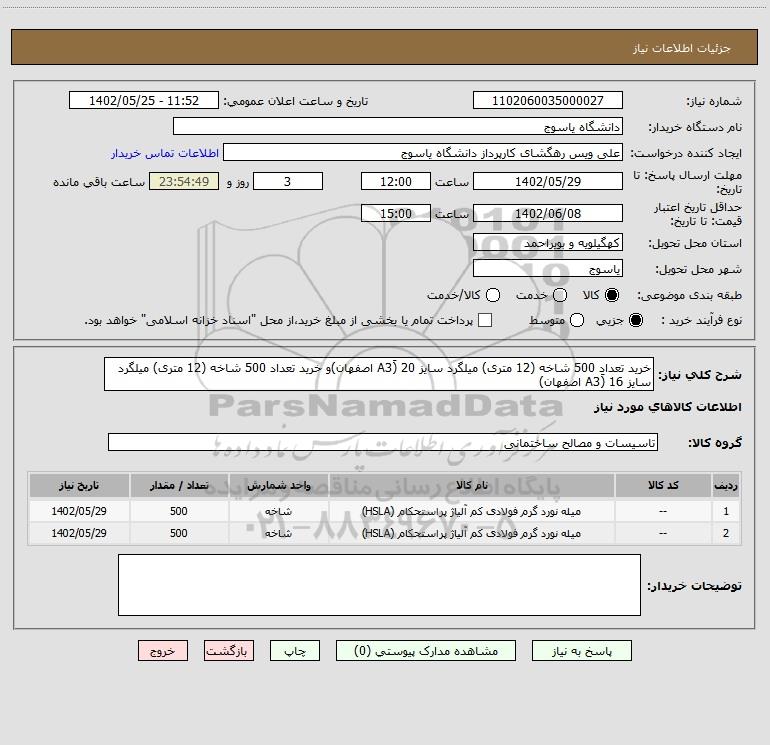This screenshot has height=745, width=770.
Task: Select the متوسط purchase type radio
Action: click(x=577, y=320)
